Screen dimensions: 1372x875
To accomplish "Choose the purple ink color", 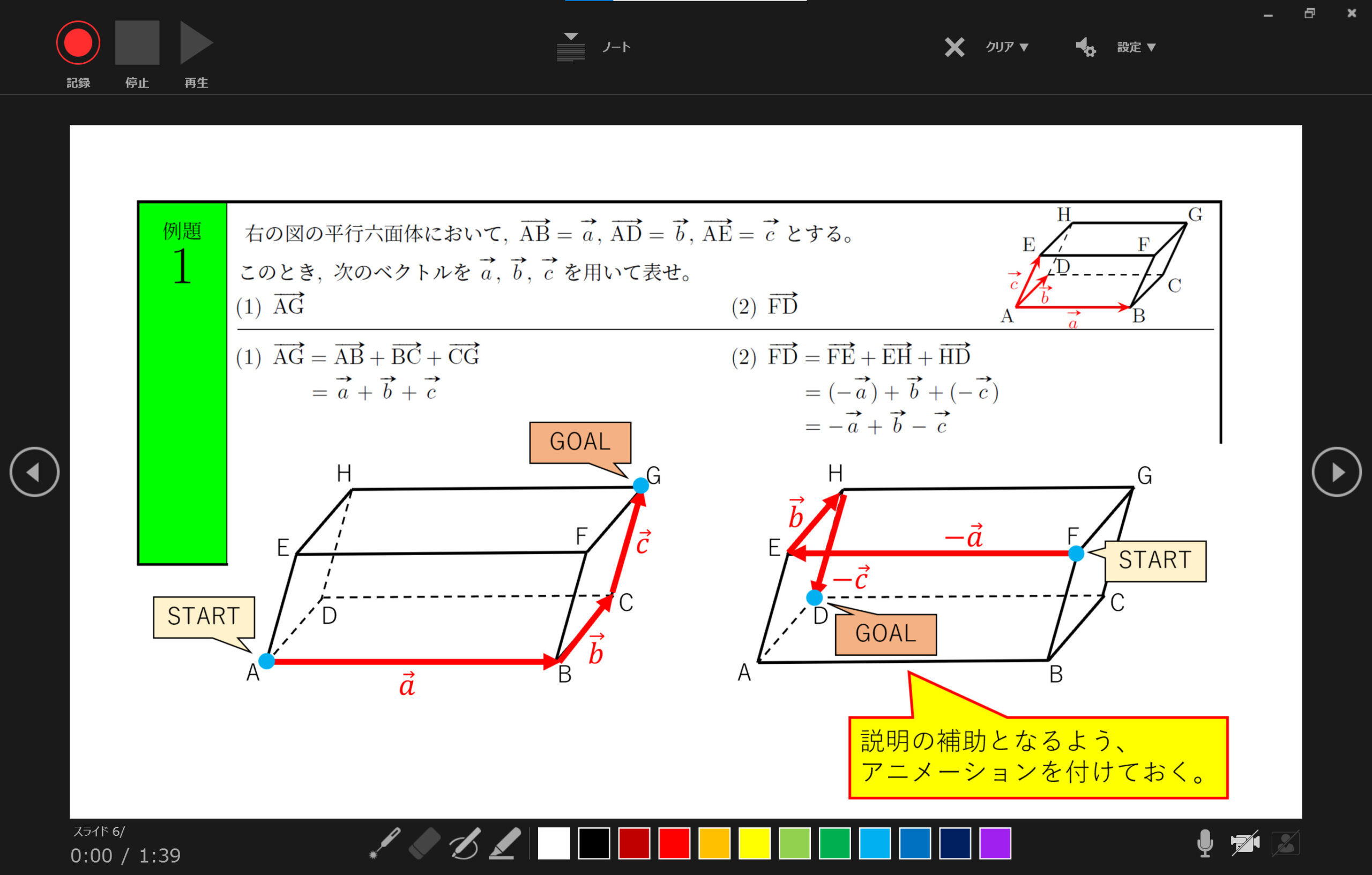I will tap(995, 843).
